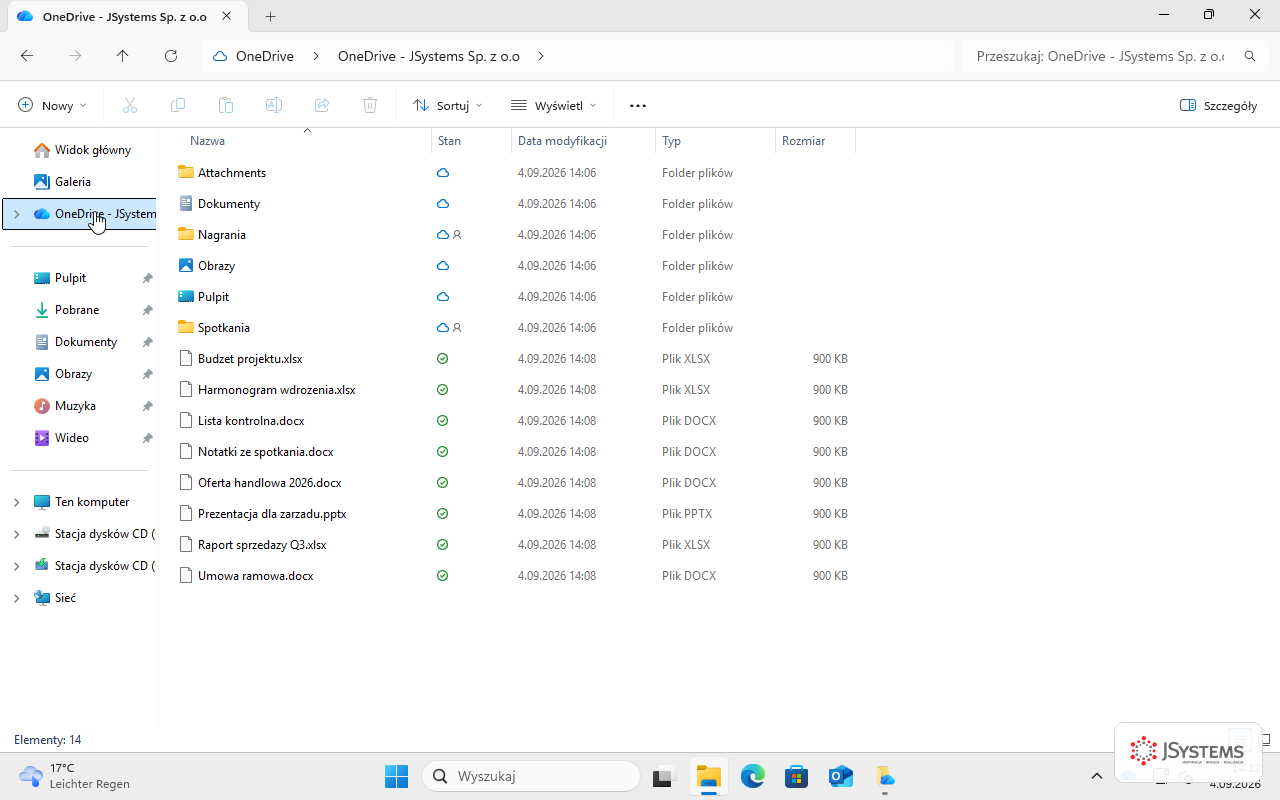Viewport: 1280px width, 800px height.
Task: Select Lista kontrolna.docx
Action: click(251, 421)
